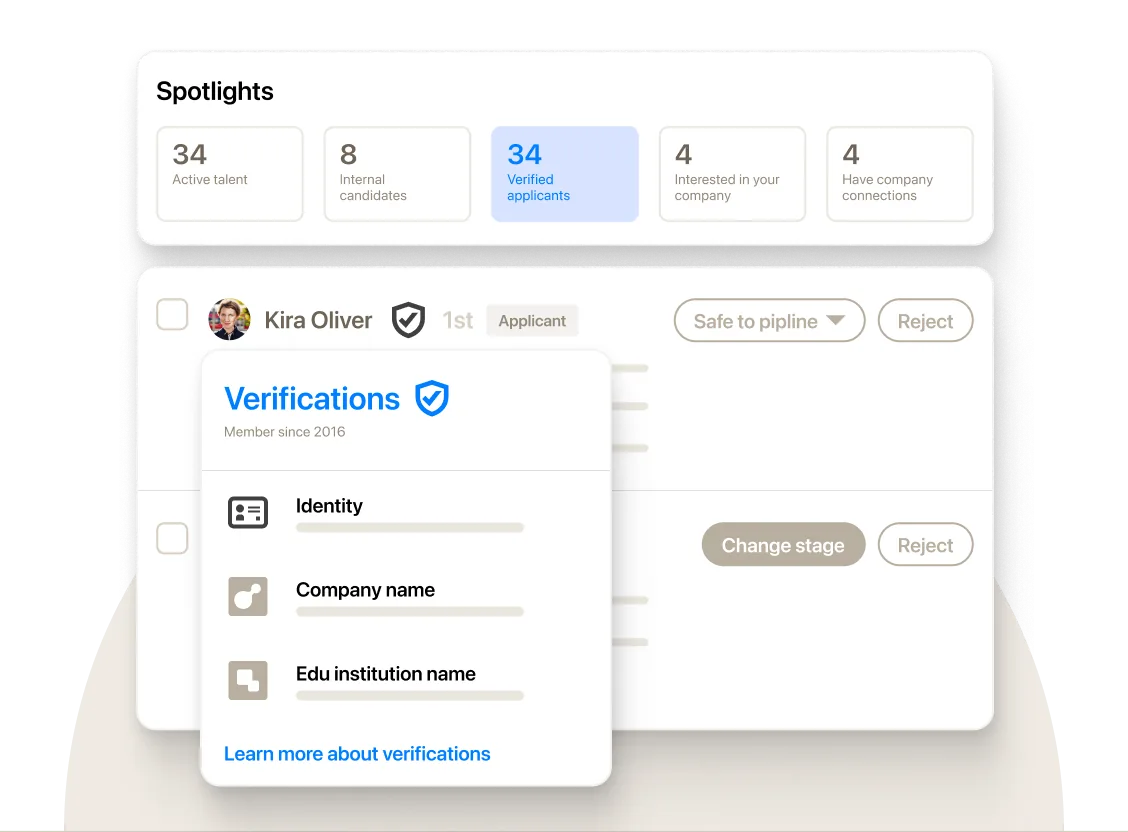The width and height of the screenshot is (1128, 832).
Task: Click the blue shield beside Verifications heading
Action: coord(432,398)
